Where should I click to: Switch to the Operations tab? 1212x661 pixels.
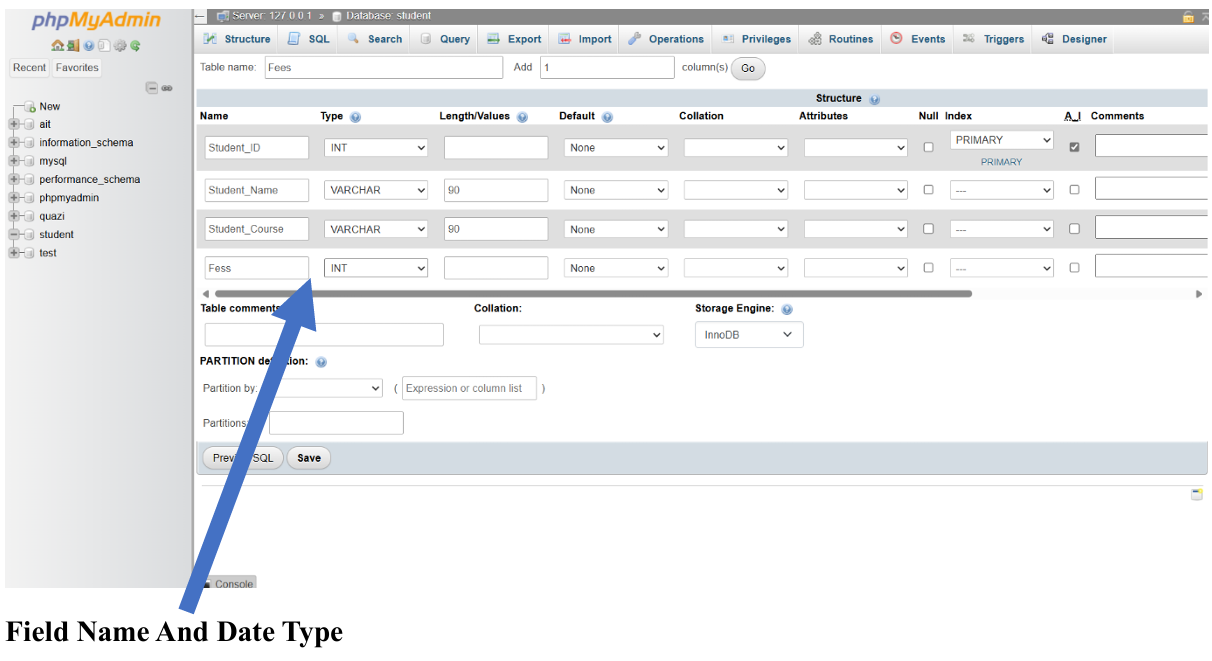tap(666, 39)
